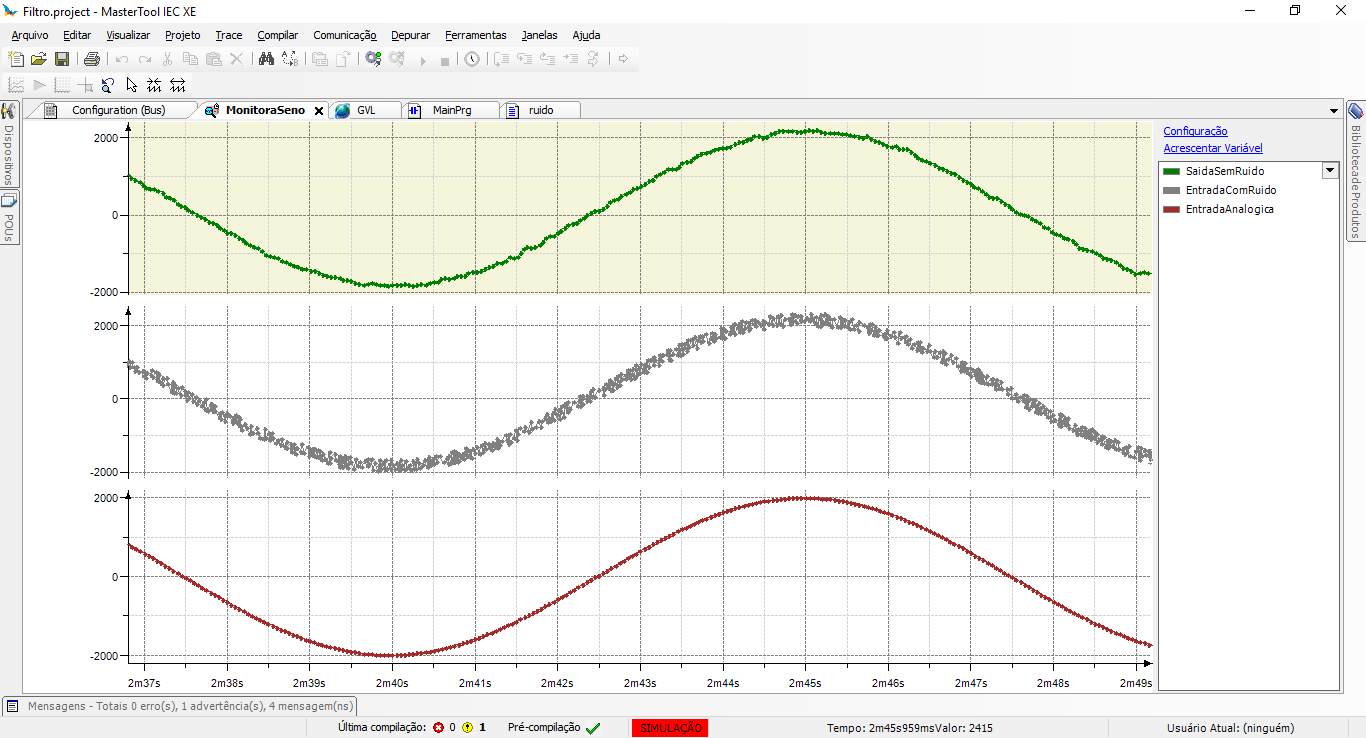Screen dimensions: 1366x738
Task: Close the MonitoraSeno tab
Action: click(319, 111)
